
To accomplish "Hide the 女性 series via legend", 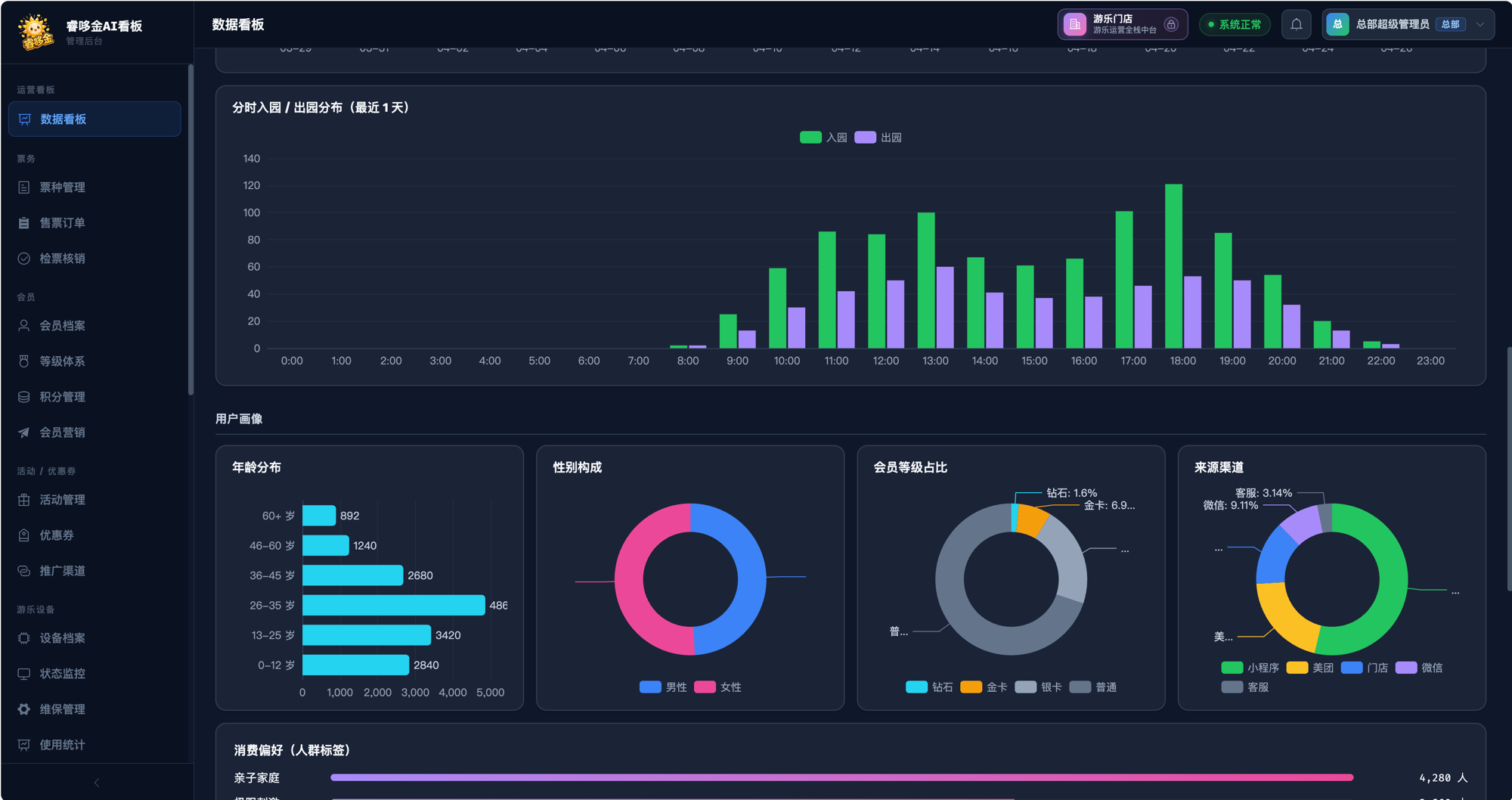I will click(717, 687).
